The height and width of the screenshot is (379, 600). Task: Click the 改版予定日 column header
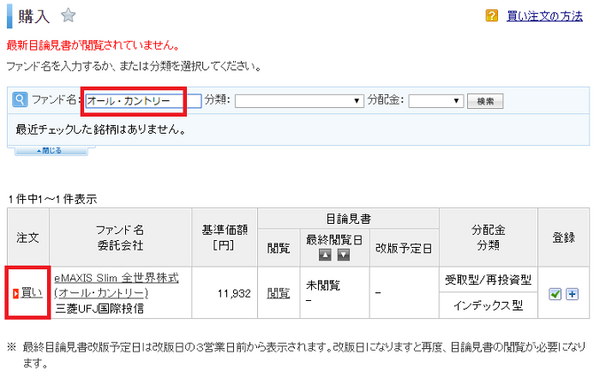click(404, 248)
